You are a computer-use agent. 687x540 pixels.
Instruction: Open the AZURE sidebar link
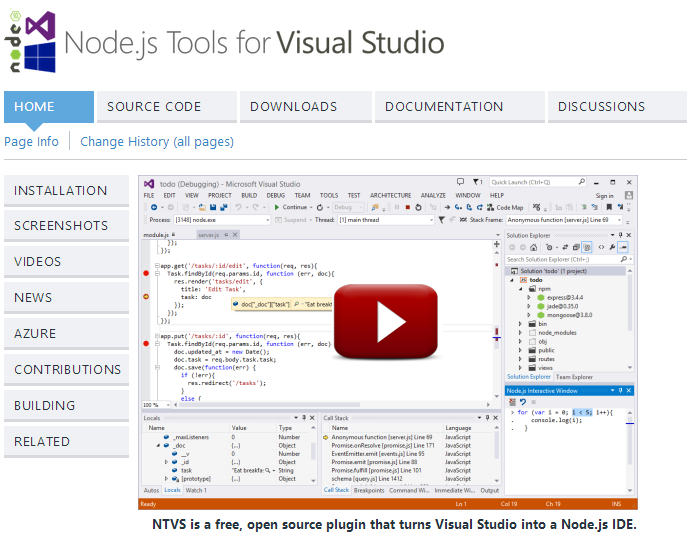click(x=67, y=334)
